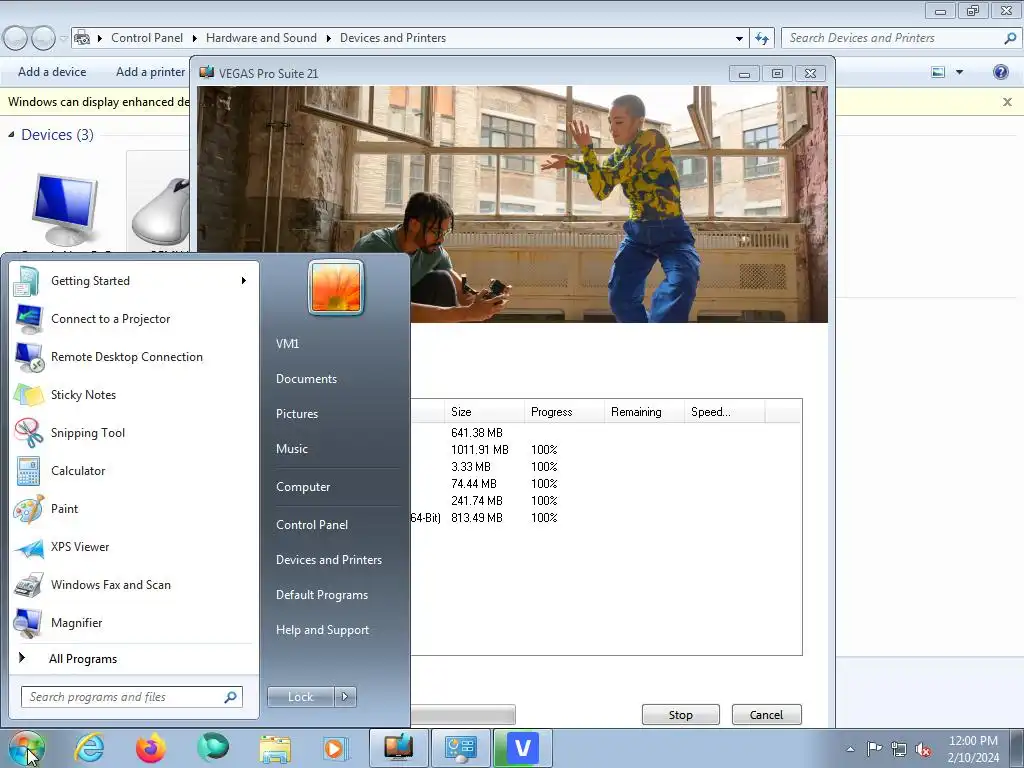Viewport: 1024px width, 768px height.
Task: Open network tray icon
Action: [x=899, y=749]
